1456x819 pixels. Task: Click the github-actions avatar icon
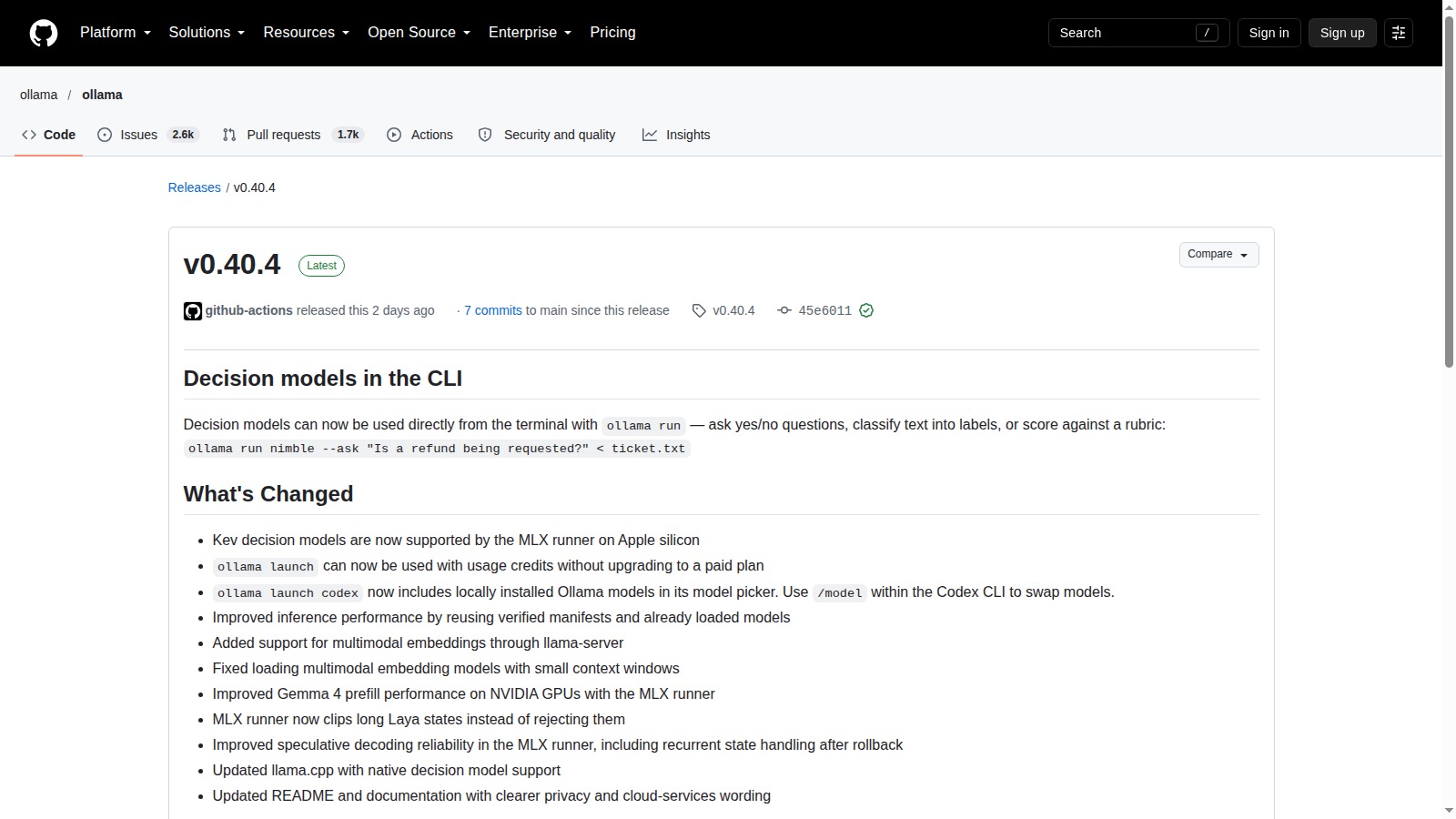click(x=193, y=311)
